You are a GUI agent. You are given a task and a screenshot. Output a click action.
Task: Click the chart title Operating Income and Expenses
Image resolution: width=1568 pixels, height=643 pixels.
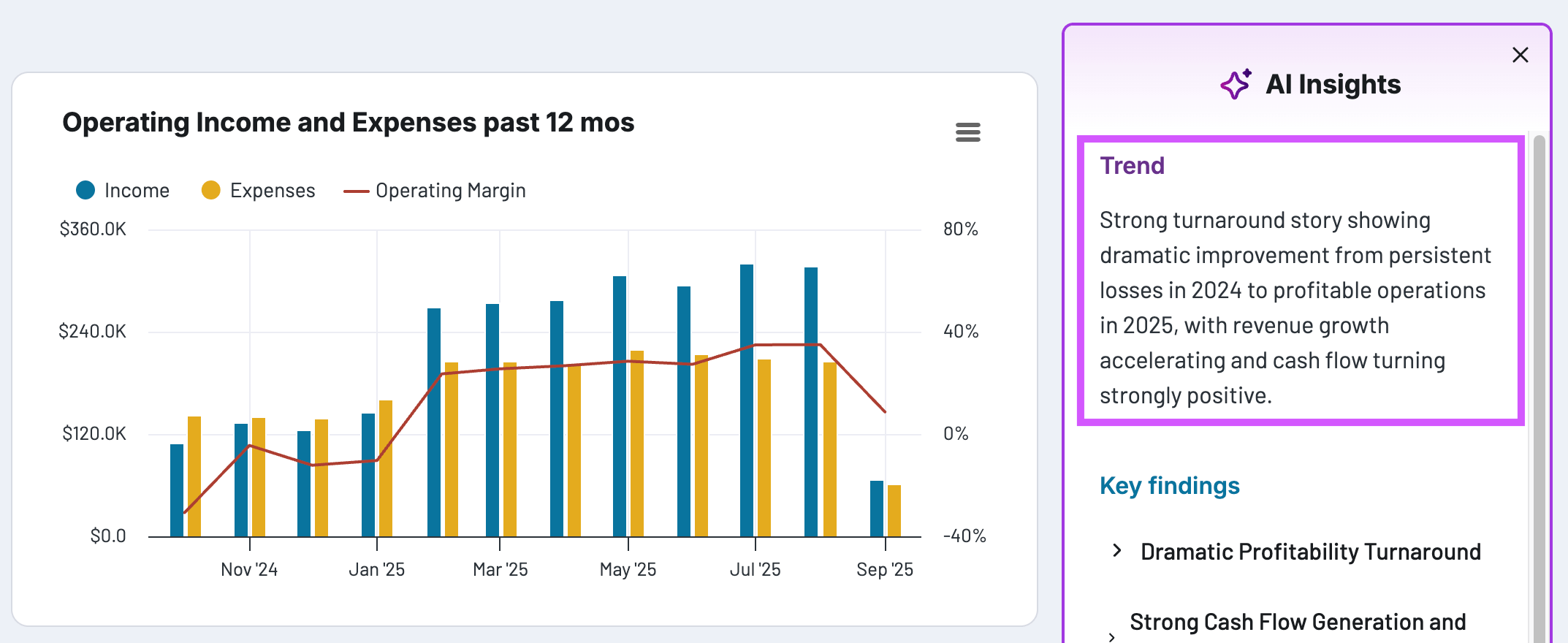click(x=348, y=123)
